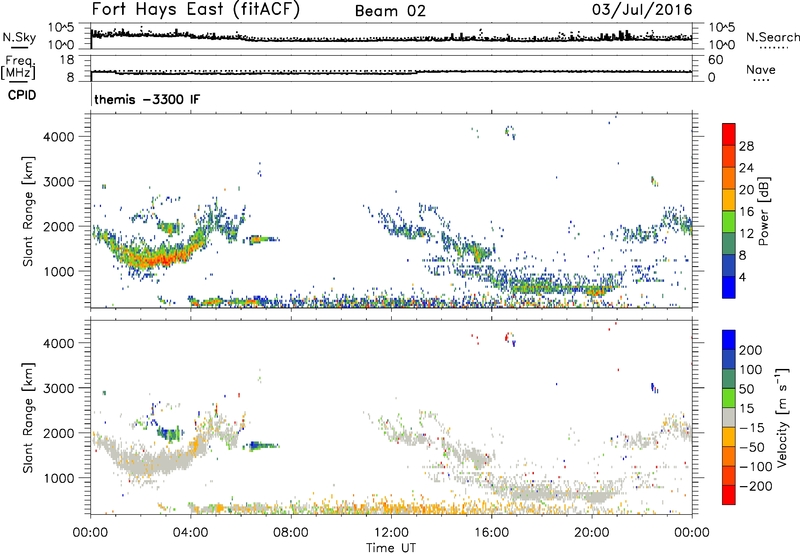Click the '4' power colorbar tick
This screenshot has width=800, height=554.
(742, 277)
